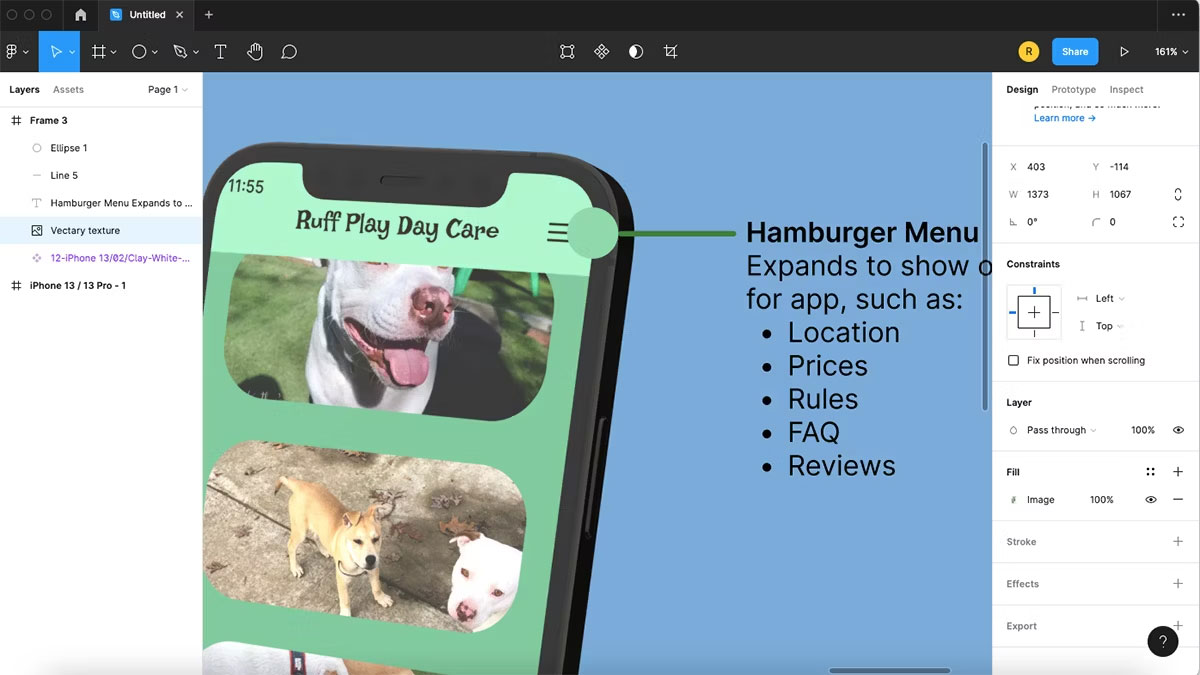Open the 161% zoom dropdown
1200x675 pixels.
[1171, 52]
